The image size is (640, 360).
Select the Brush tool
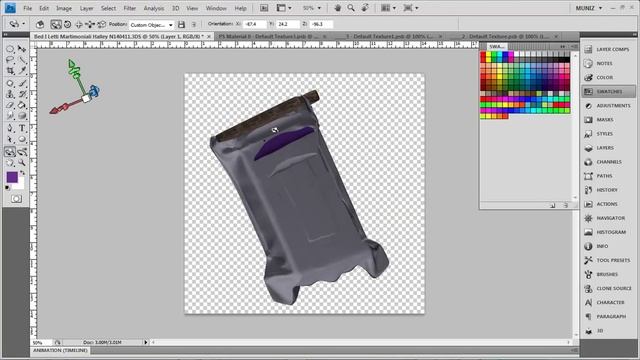click(22, 83)
